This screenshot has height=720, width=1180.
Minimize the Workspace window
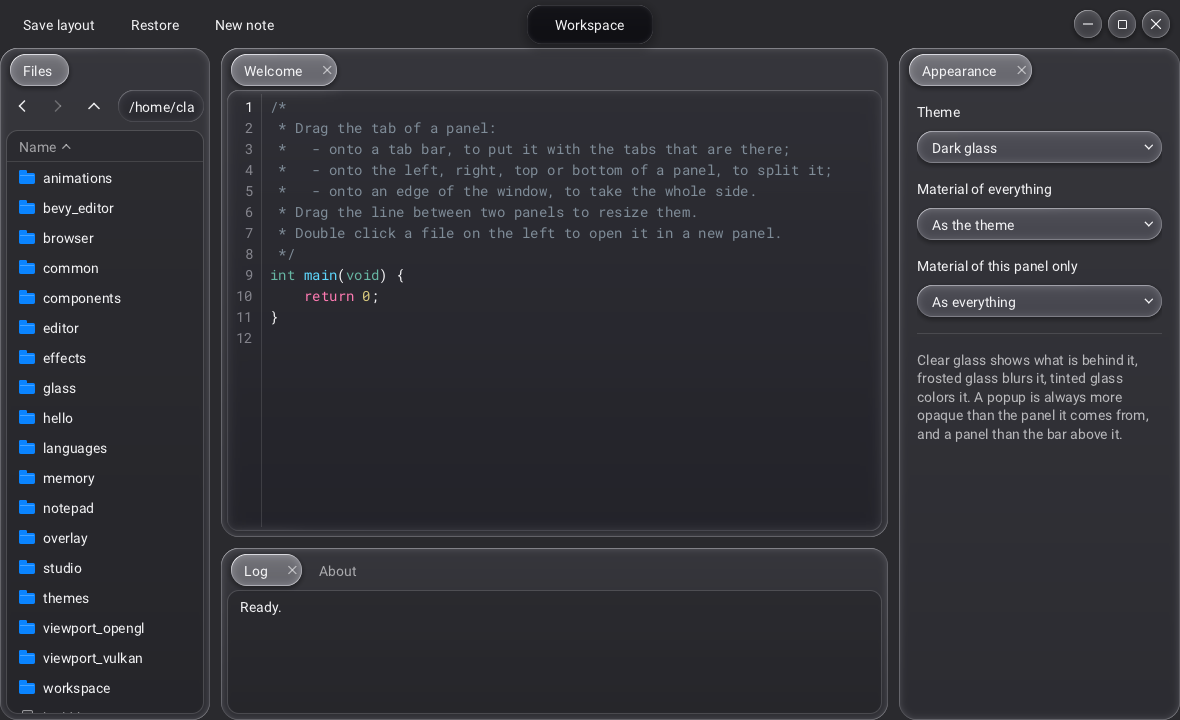point(1087,24)
